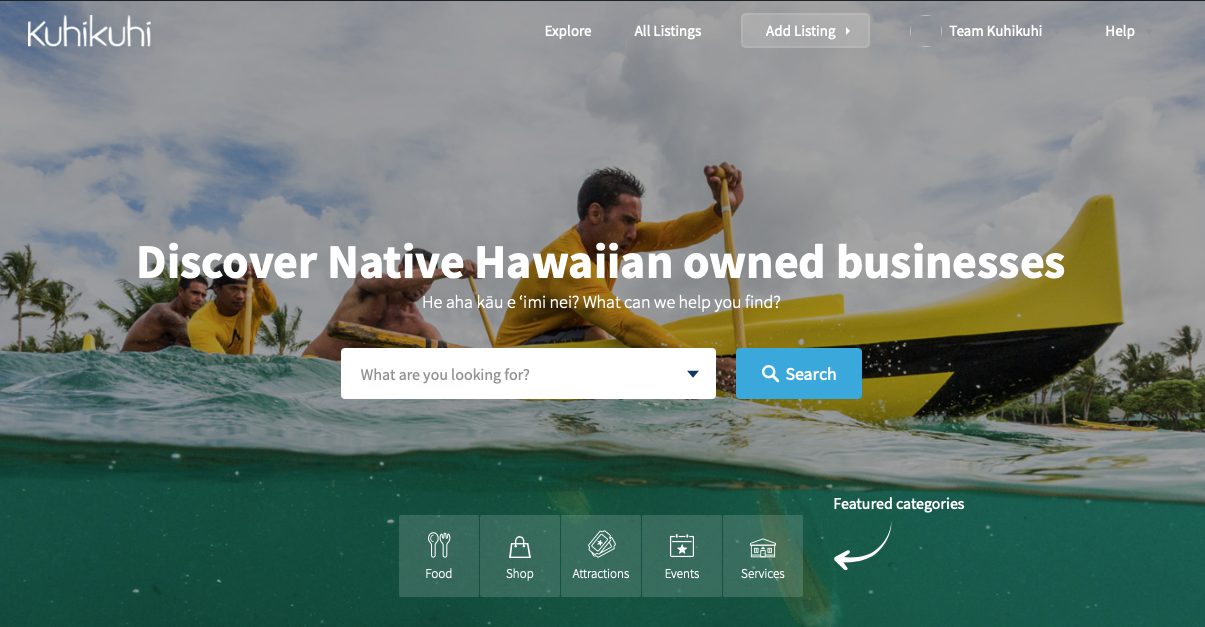
Task: Click the Services storefront icon
Action: pyautogui.click(x=763, y=547)
